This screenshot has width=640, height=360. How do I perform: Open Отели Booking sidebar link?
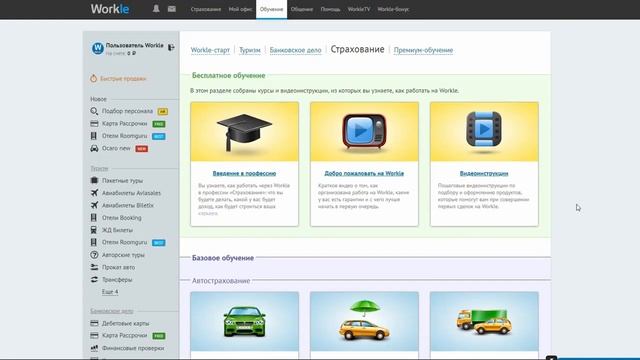(122, 218)
